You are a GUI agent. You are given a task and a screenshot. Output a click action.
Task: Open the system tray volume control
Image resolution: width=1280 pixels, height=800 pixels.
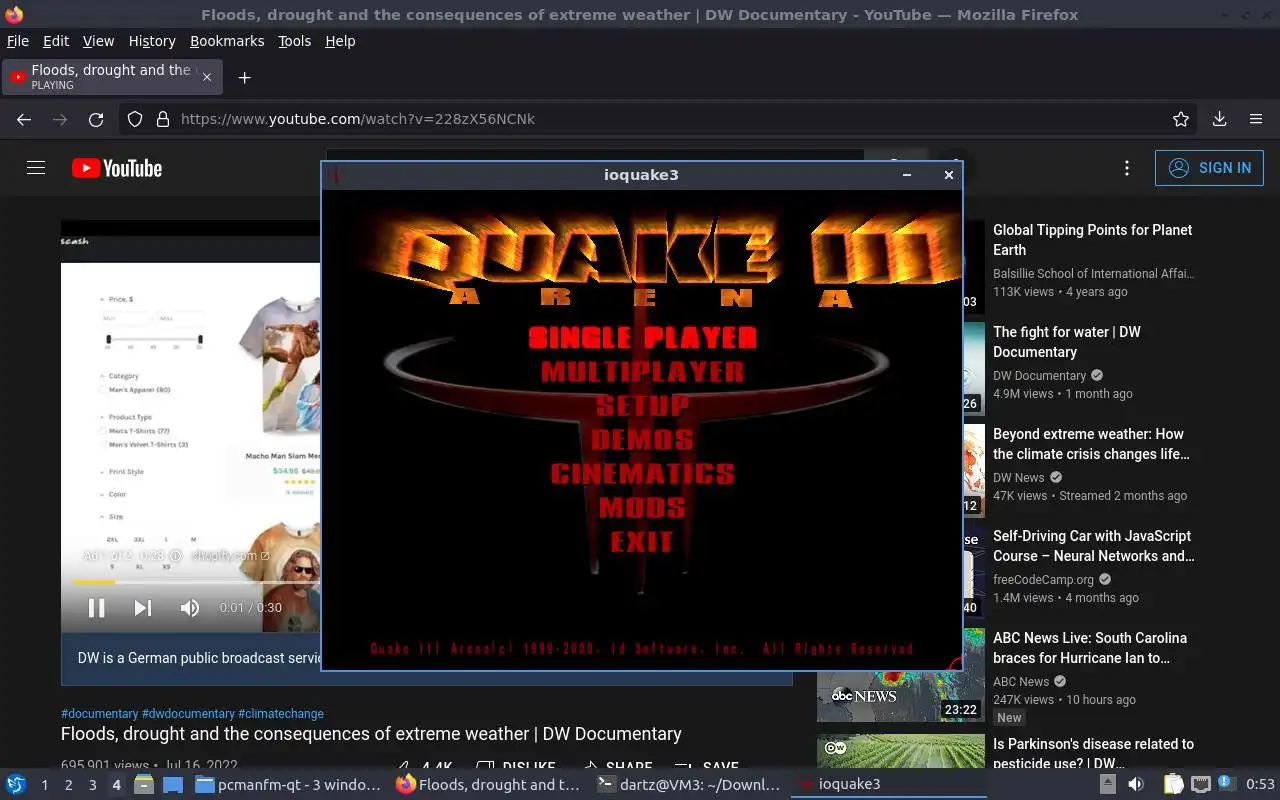click(x=1136, y=785)
